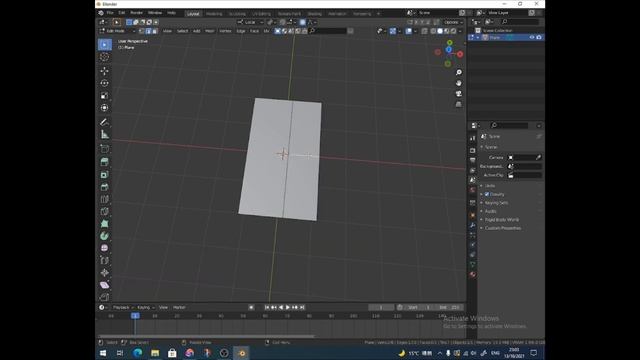Open the Playback dropdown in timeline
Image resolution: width=640 pixels, height=360 pixels.
[x=123, y=307]
